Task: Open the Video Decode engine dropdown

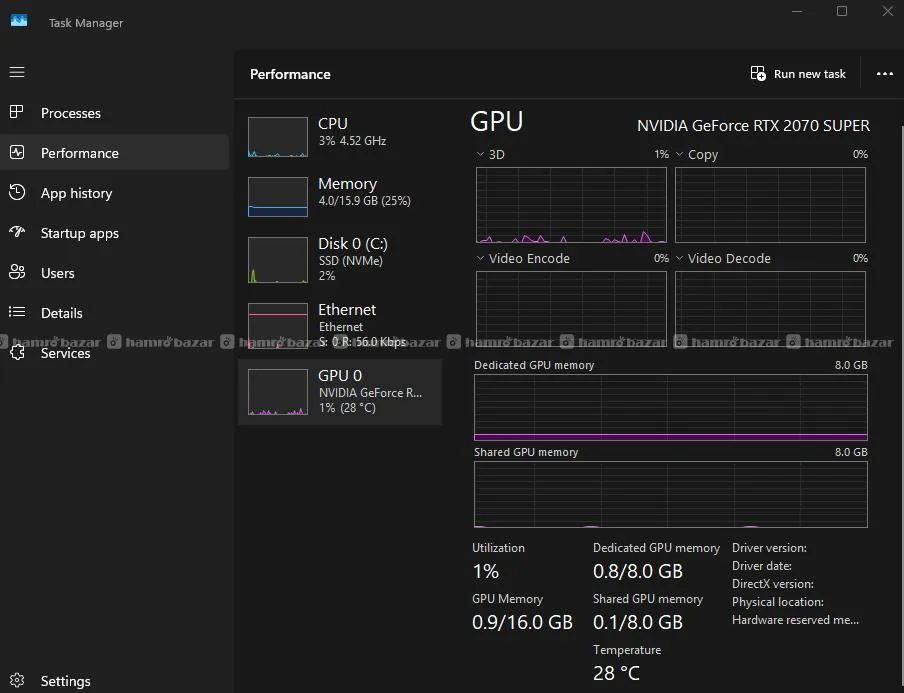Action: pyautogui.click(x=679, y=258)
